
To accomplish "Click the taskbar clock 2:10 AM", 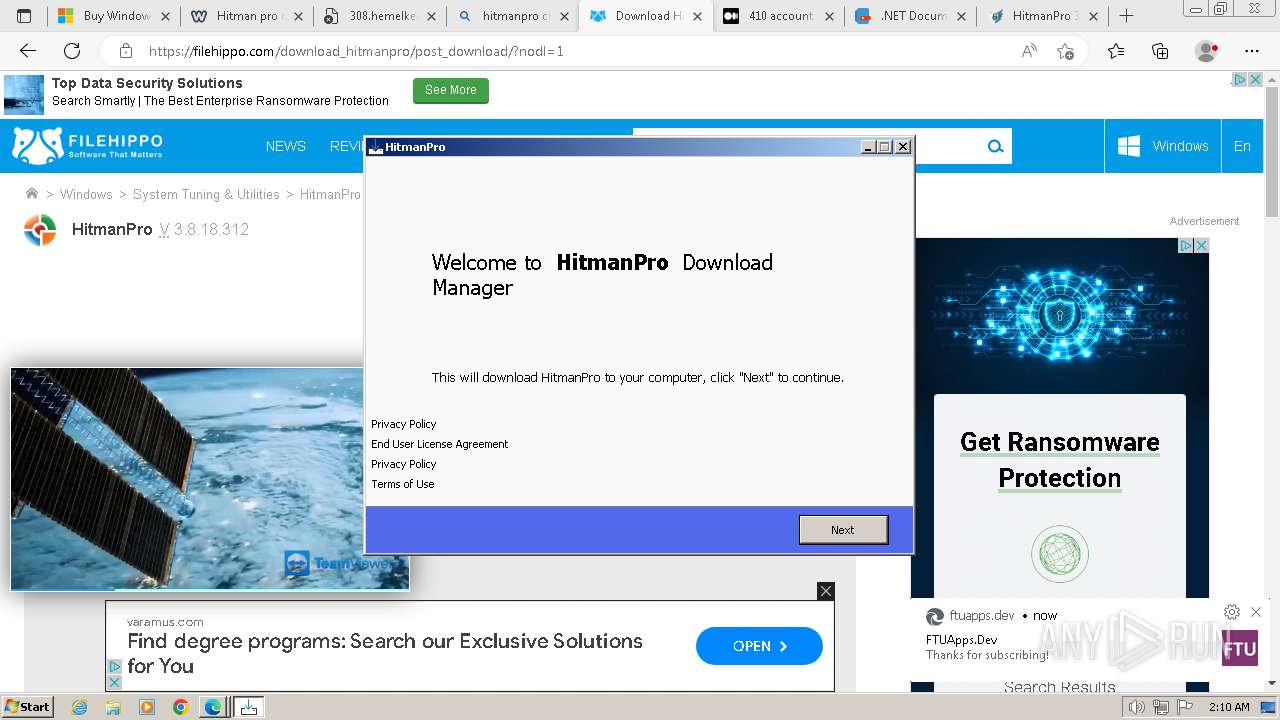I will (1229, 707).
